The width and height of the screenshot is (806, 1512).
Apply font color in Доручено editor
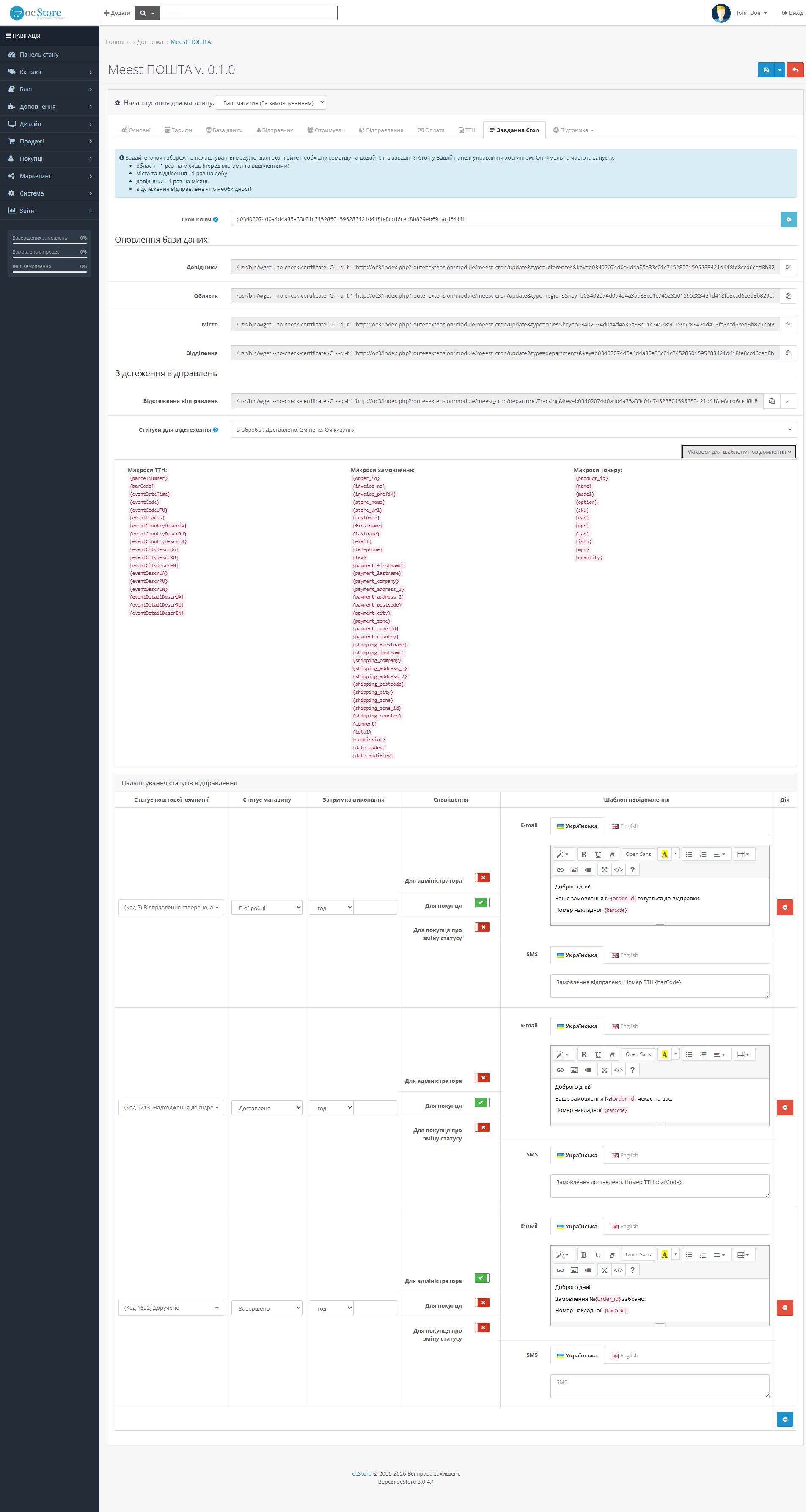pos(664,1254)
